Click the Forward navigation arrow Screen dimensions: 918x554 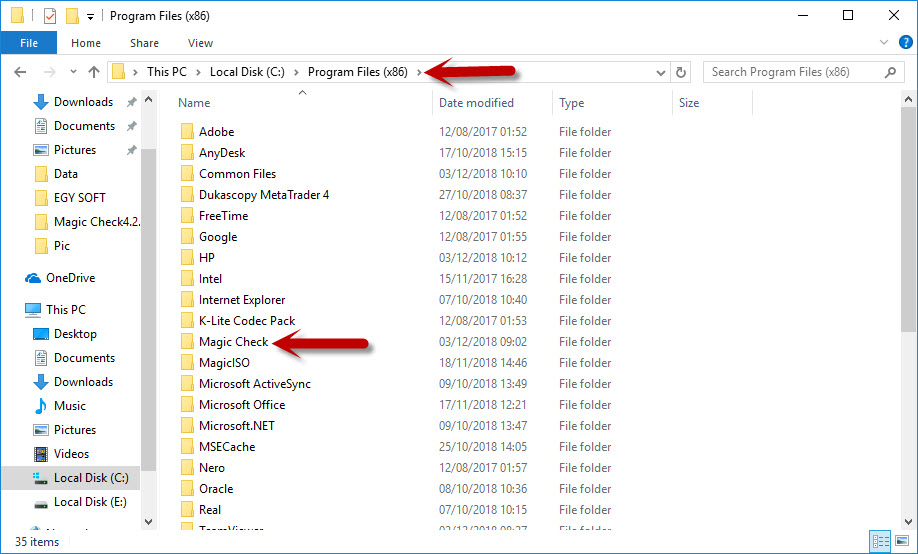click(x=50, y=72)
